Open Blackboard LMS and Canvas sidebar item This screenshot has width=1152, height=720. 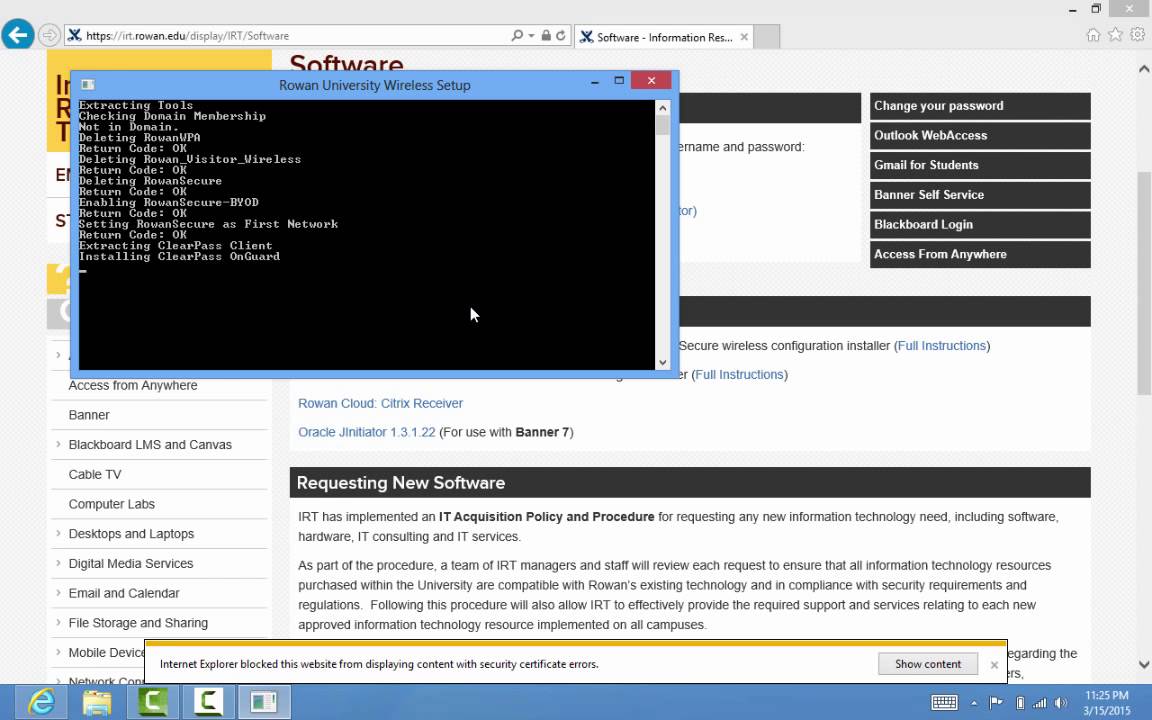coord(150,444)
